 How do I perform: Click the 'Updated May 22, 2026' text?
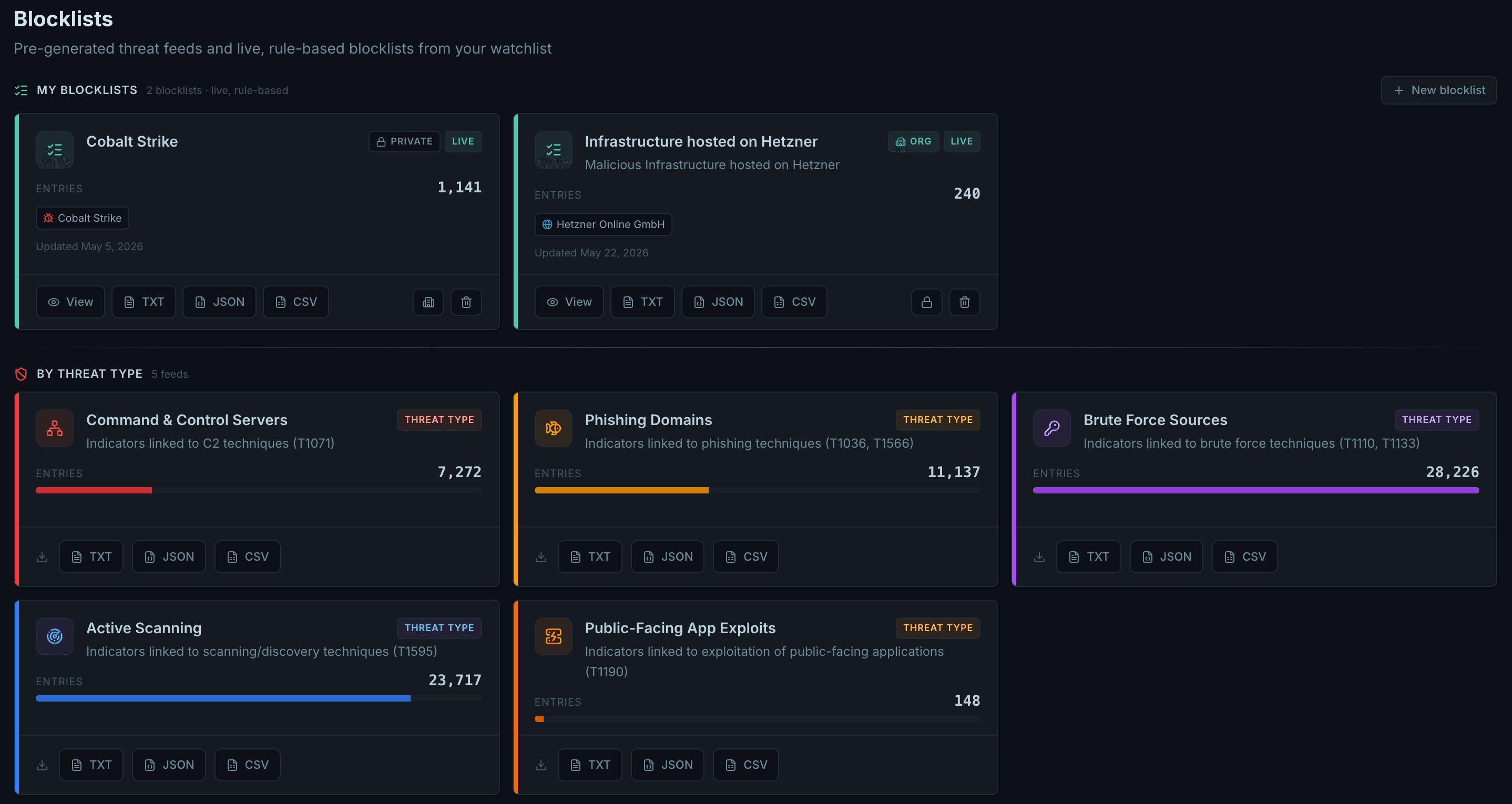coord(591,252)
